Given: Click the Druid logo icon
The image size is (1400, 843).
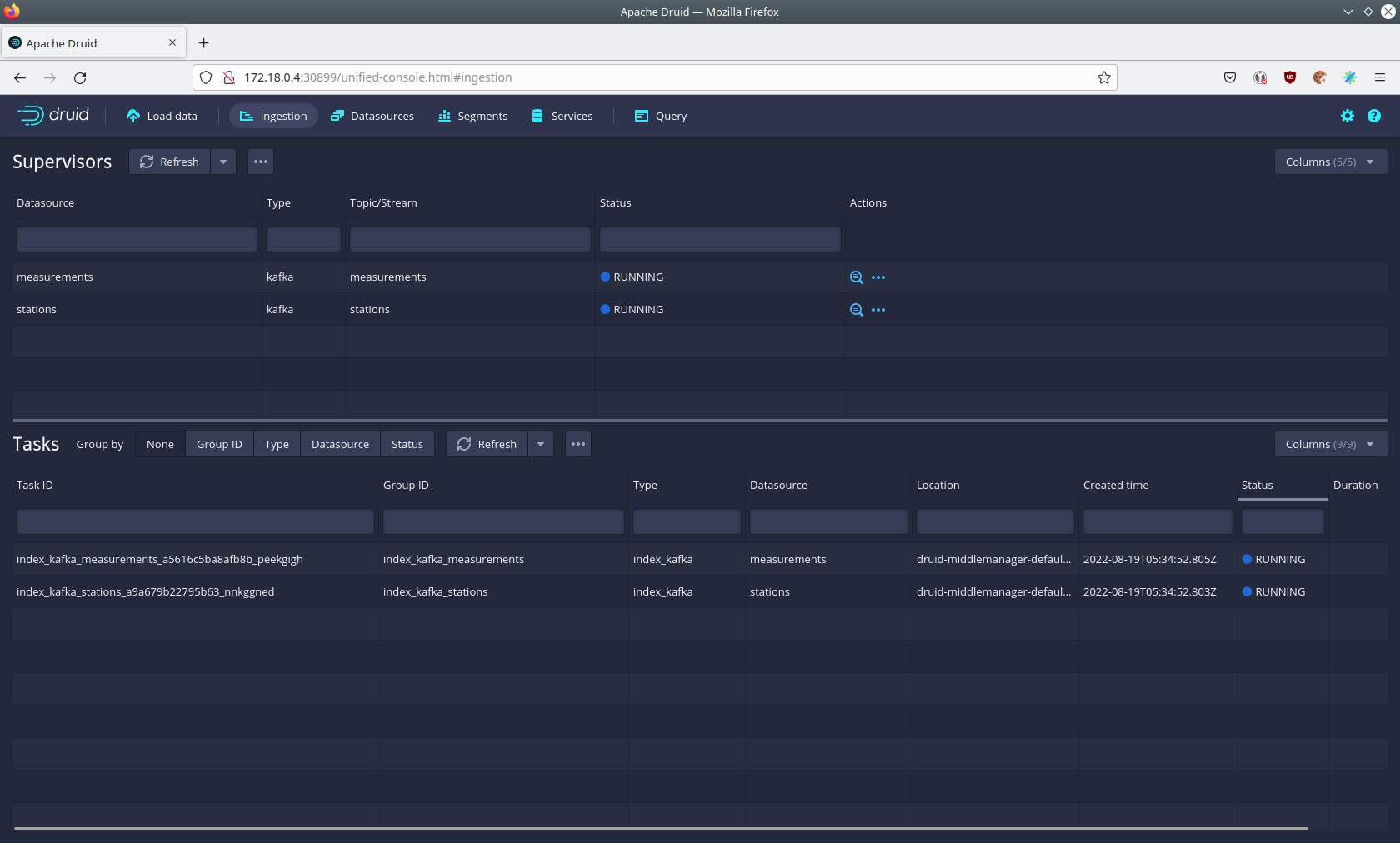Looking at the screenshot, I should coord(32,116).
